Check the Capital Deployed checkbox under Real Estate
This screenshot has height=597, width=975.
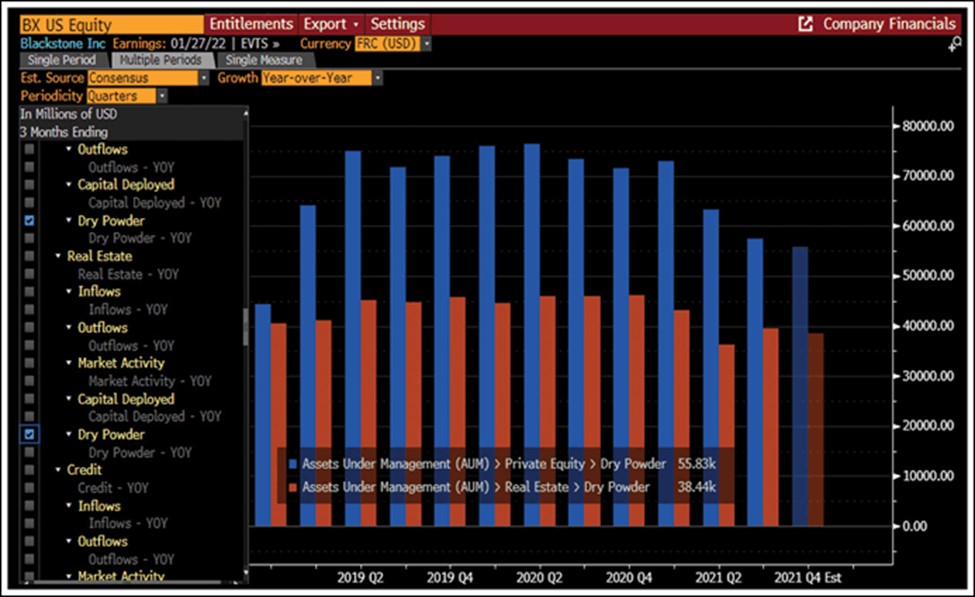tap(30, 399)
